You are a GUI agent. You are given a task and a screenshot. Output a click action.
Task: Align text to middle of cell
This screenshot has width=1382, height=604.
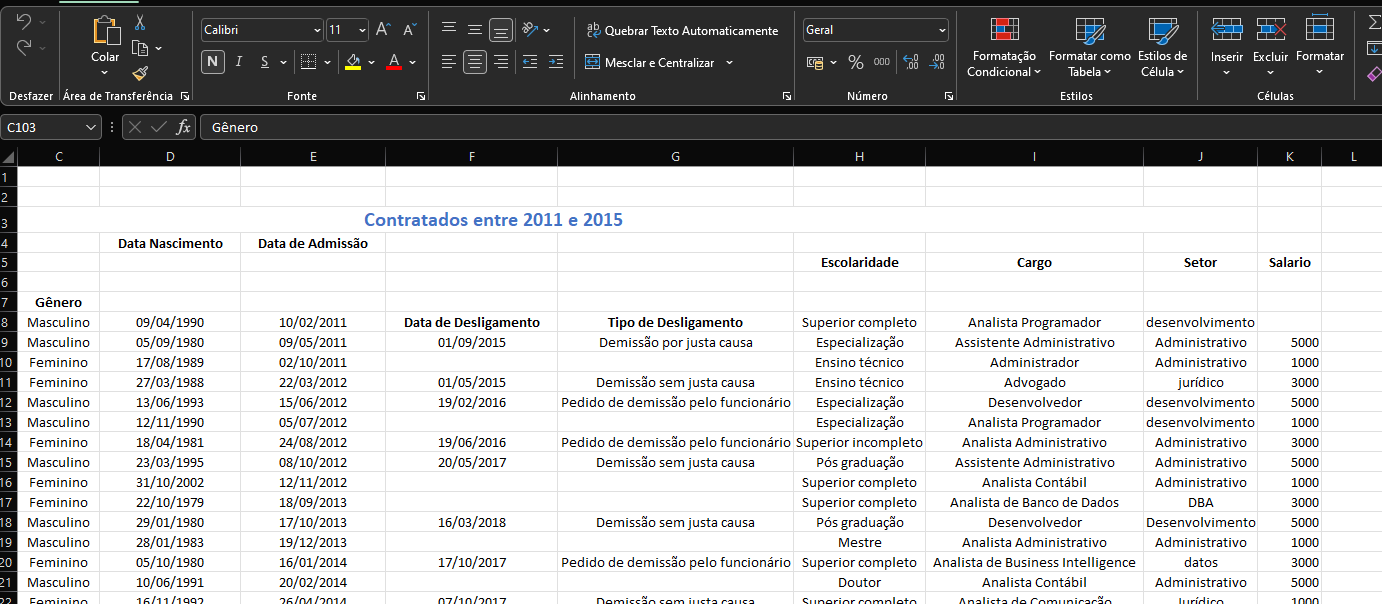pos(475,30)
